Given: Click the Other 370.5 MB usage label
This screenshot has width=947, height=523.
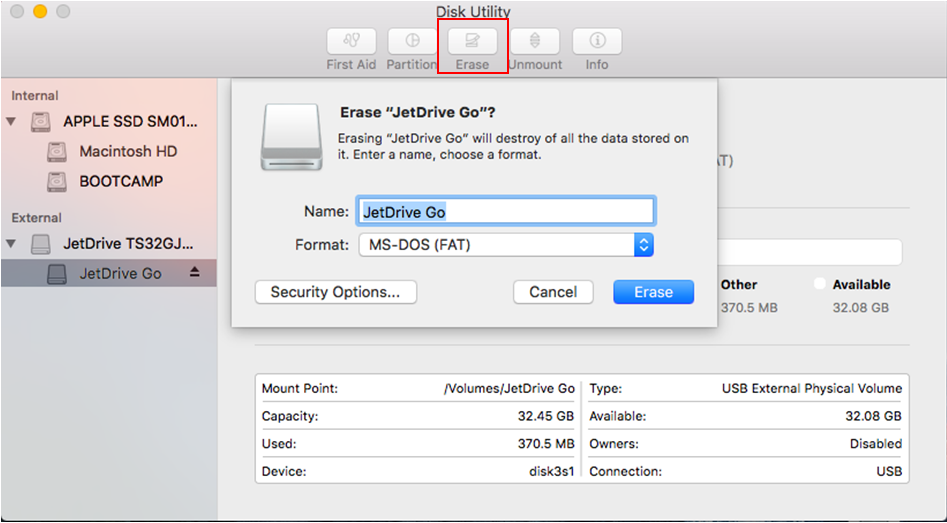Looking at the screenshot, I should (749, 308).
